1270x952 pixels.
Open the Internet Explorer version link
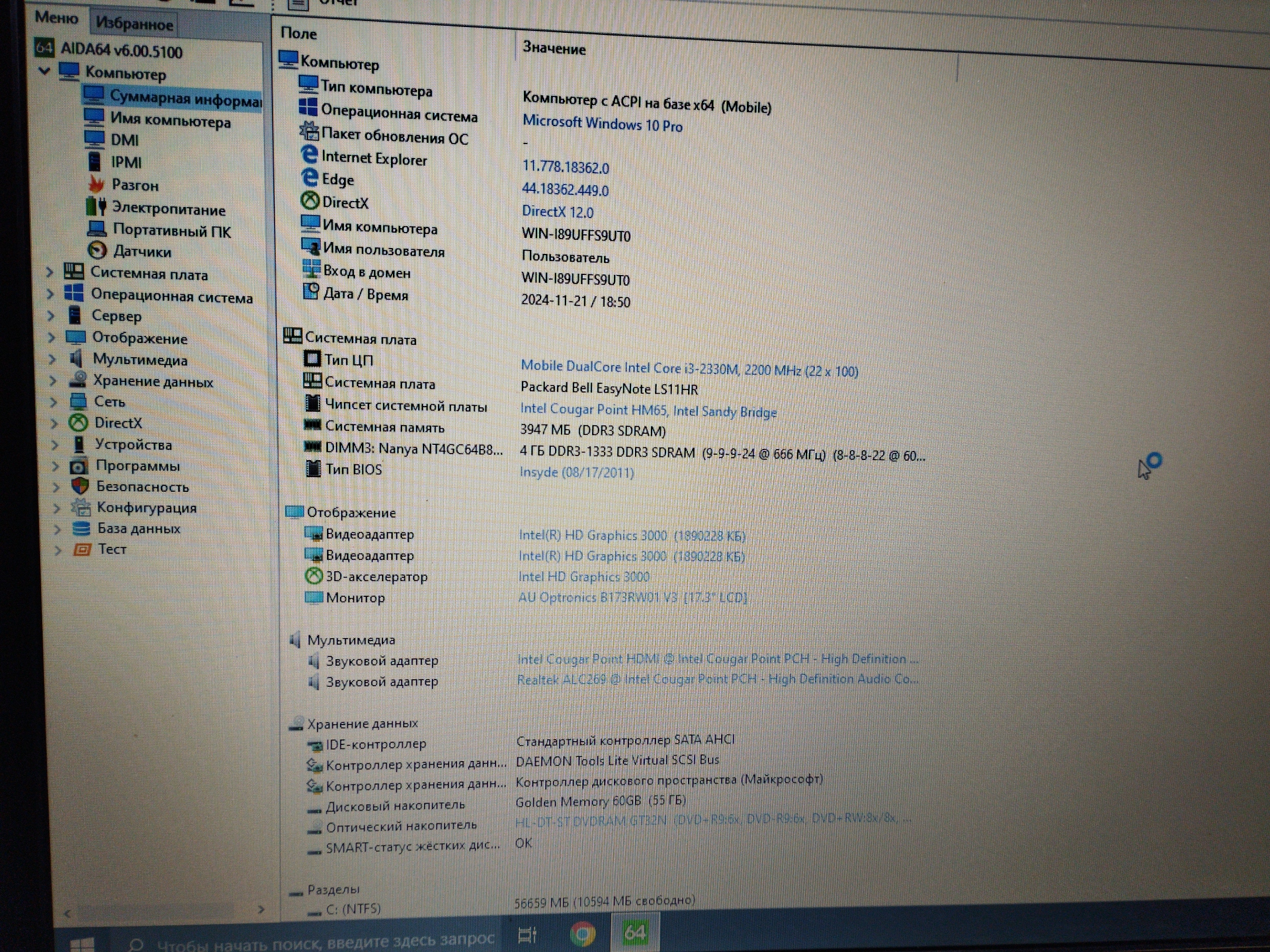tap(565, 167)
